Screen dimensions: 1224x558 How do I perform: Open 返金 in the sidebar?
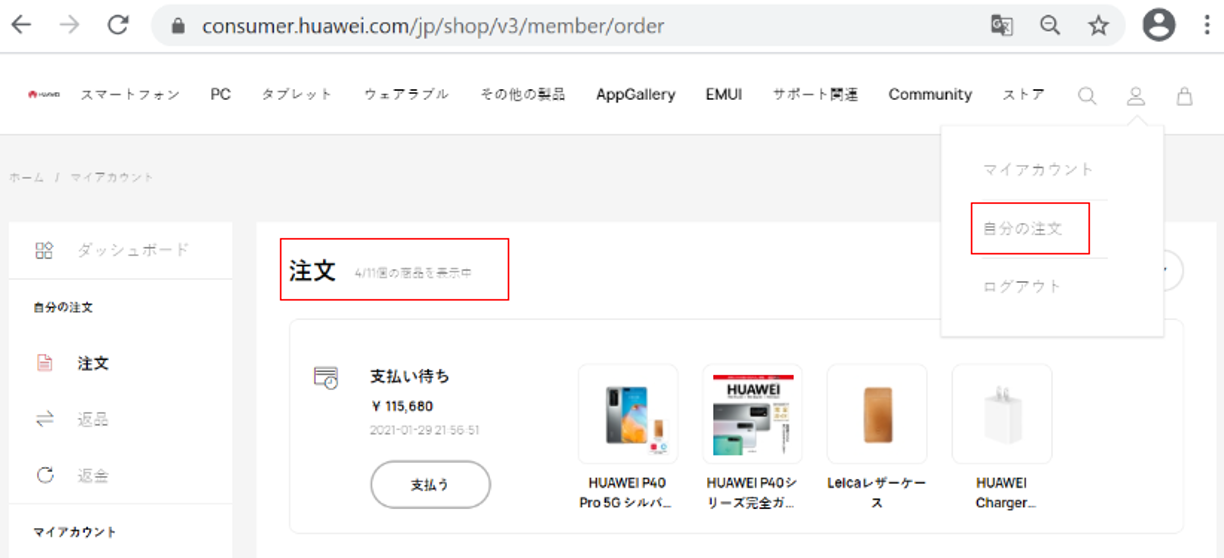(93, 476)
